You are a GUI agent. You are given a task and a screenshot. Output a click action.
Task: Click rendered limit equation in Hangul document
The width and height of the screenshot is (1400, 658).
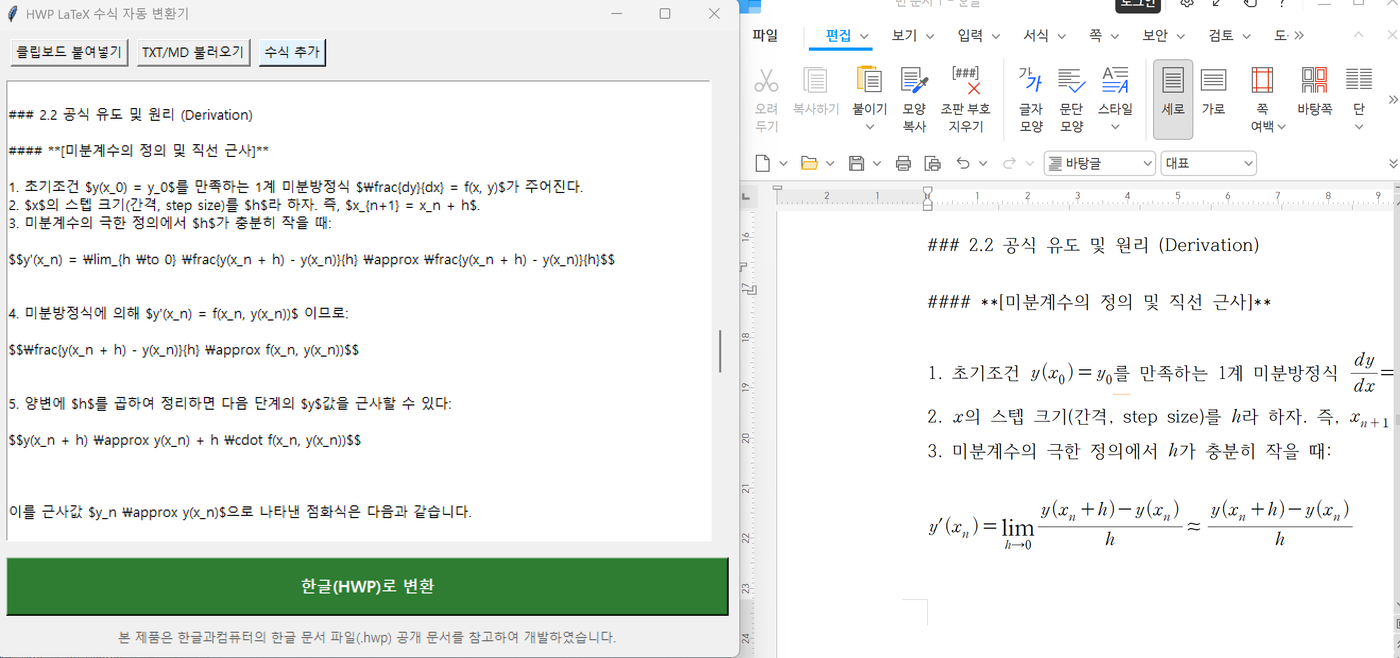click(x=1140, y=524)
